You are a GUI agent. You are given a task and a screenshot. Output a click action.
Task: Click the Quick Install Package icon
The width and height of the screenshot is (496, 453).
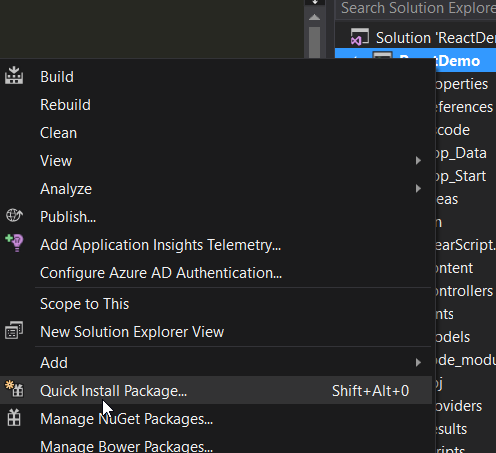click(x=14, y=389)
